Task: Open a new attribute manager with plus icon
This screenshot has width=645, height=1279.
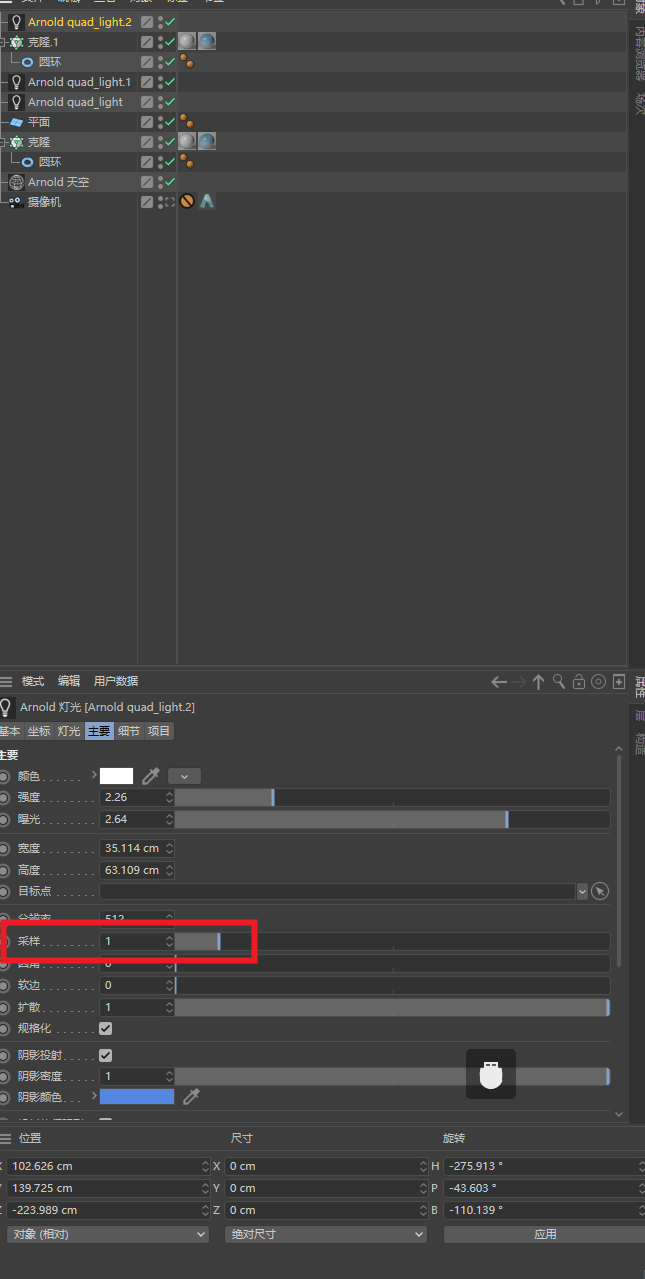Action: 619,682
